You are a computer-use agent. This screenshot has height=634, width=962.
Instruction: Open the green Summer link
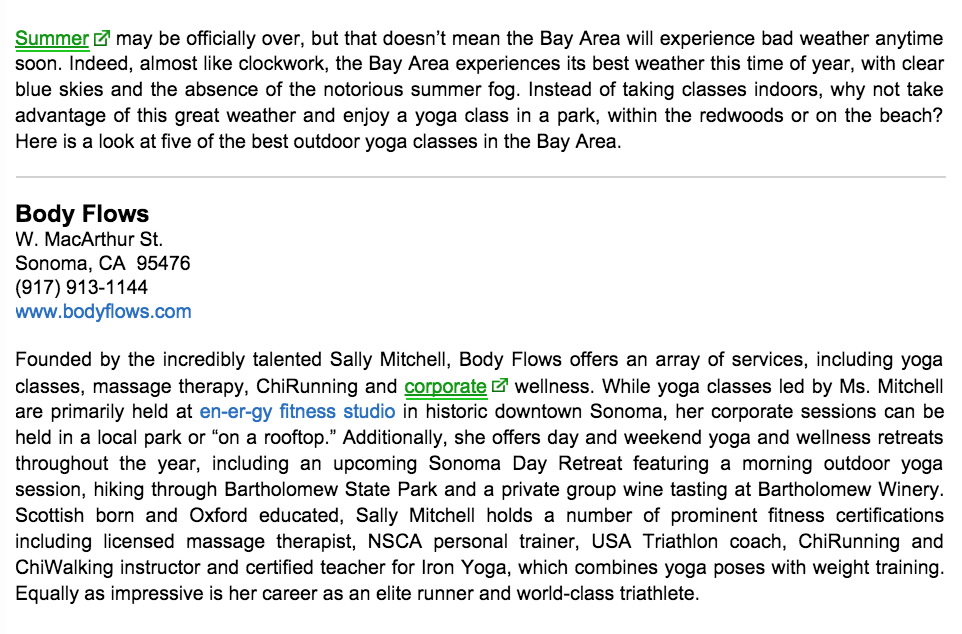click(52, 39)
